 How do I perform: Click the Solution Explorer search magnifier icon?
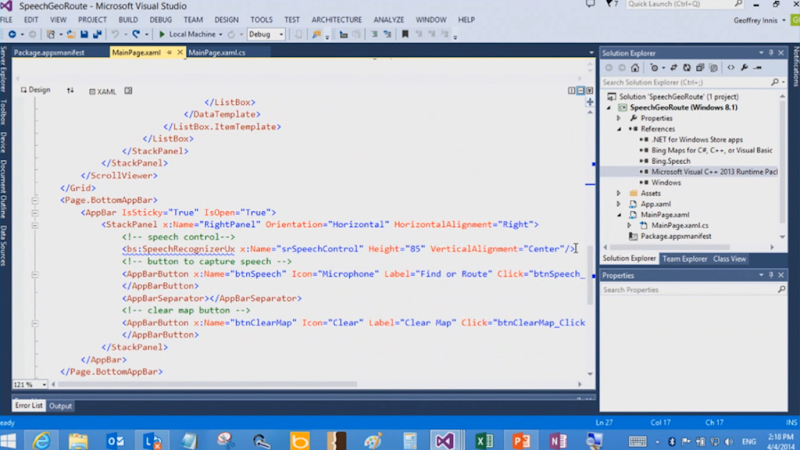[x=775, y=82]
